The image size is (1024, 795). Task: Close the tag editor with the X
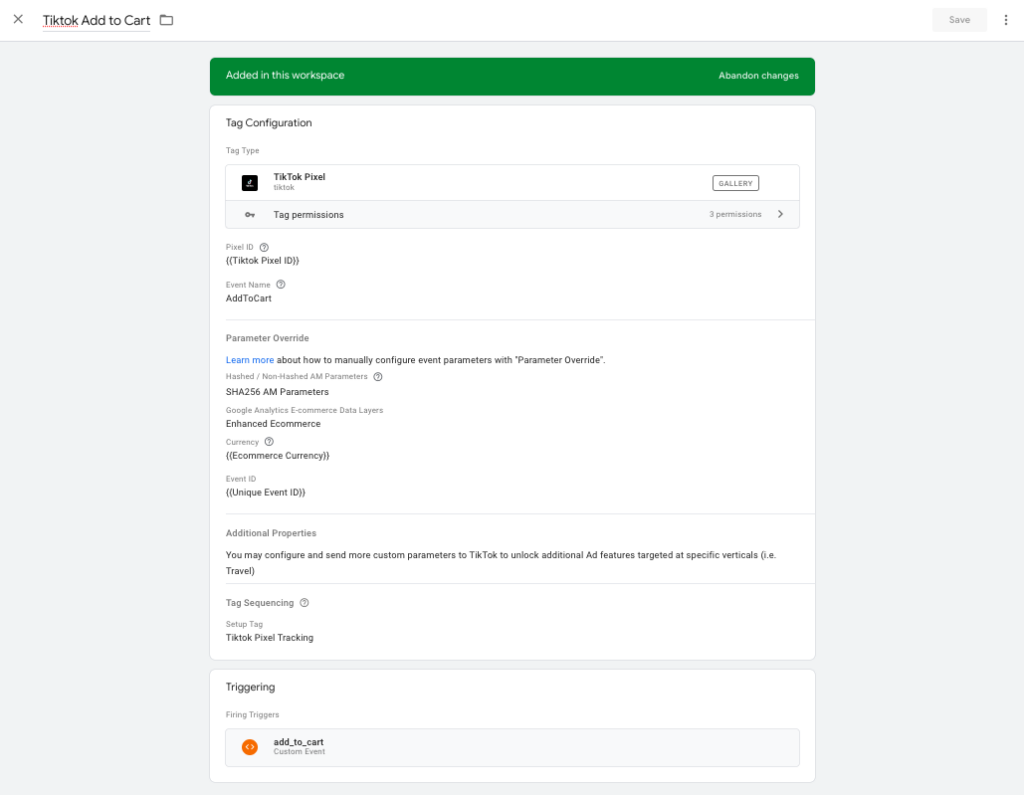pyautogui.click(x=18, y=20)
